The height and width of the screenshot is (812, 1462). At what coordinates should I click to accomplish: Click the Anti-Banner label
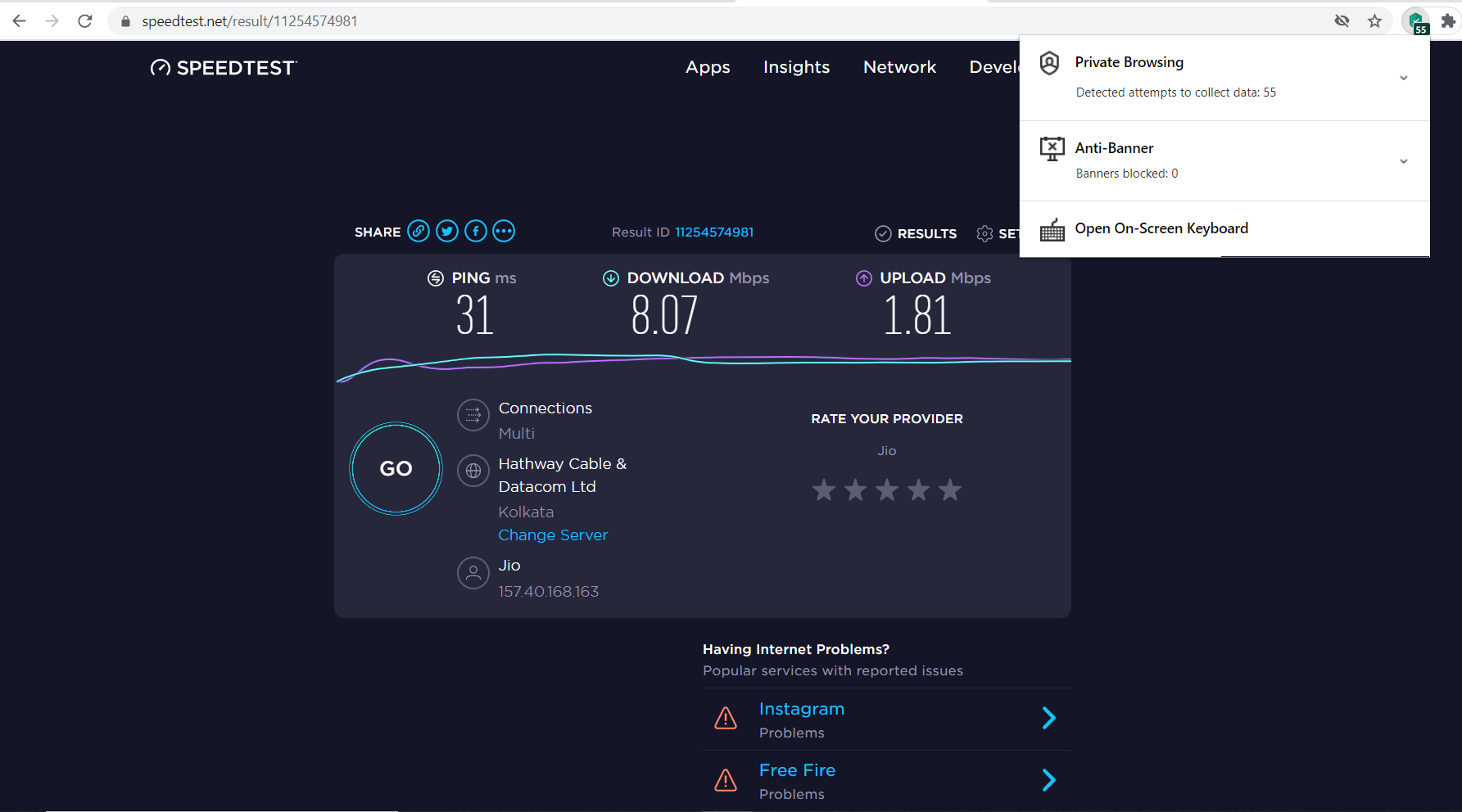[1114, 148]
